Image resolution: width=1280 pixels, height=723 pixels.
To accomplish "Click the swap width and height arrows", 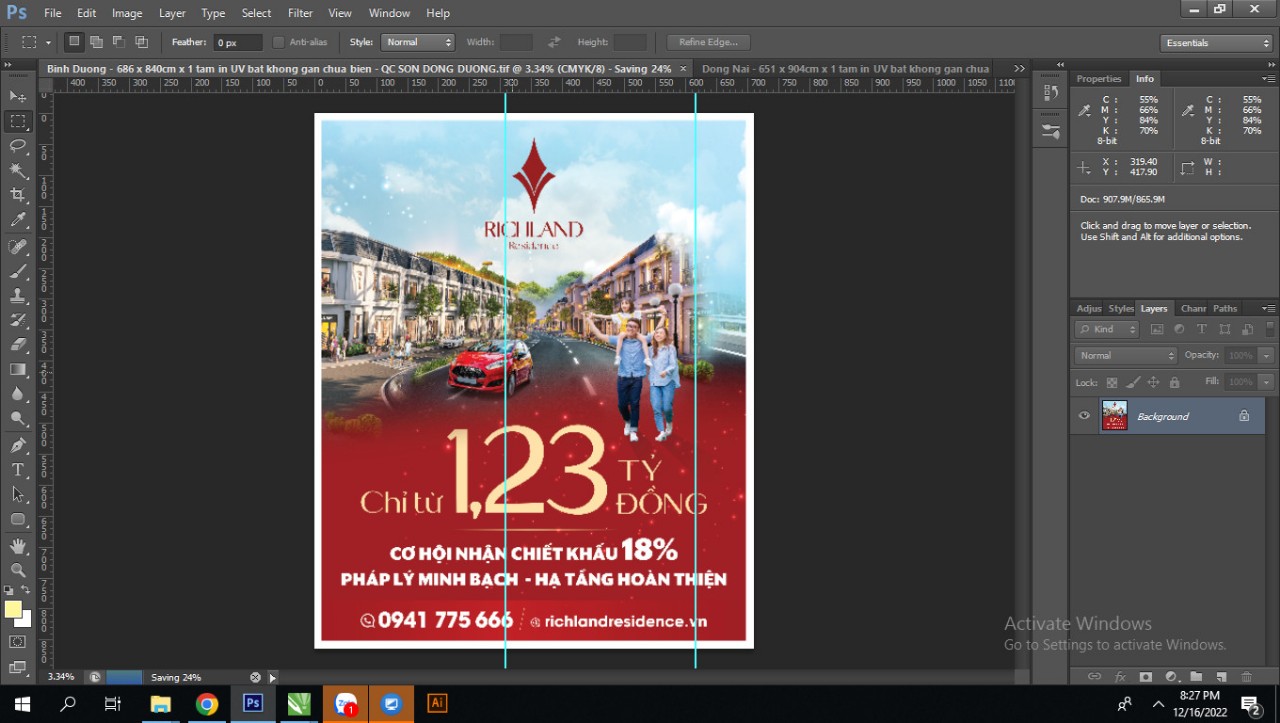I will [x=554, y=42].
